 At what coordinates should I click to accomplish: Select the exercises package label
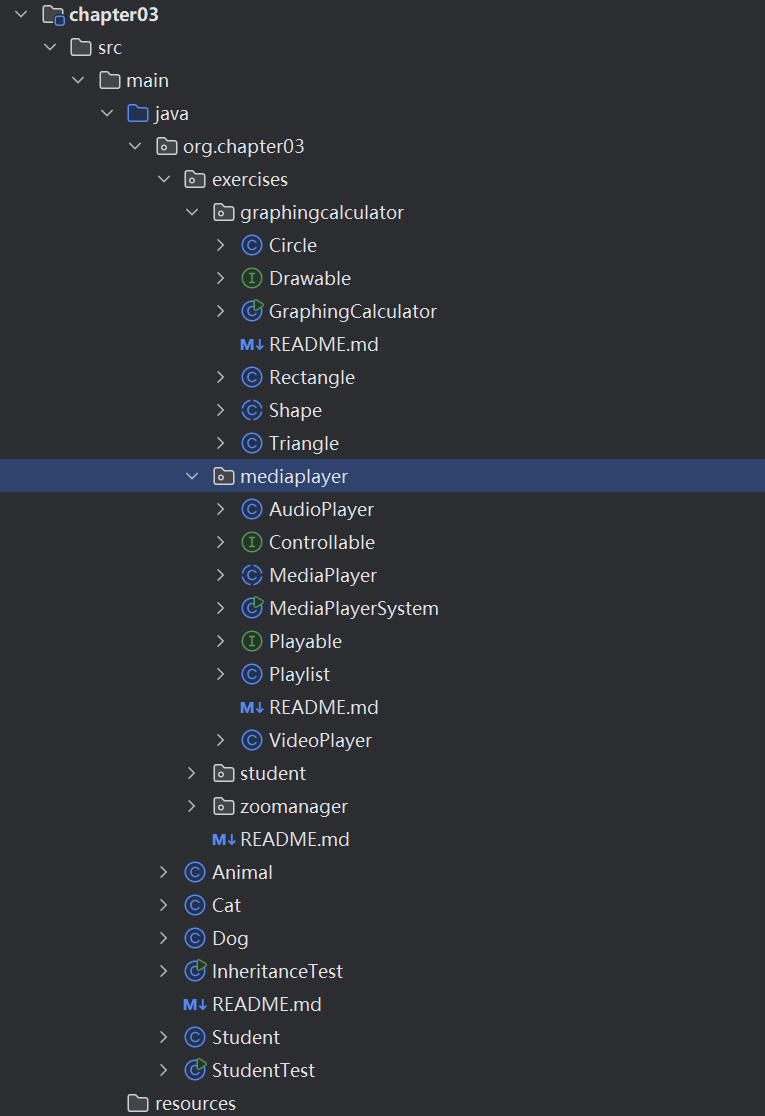click(x=250, y=179)
